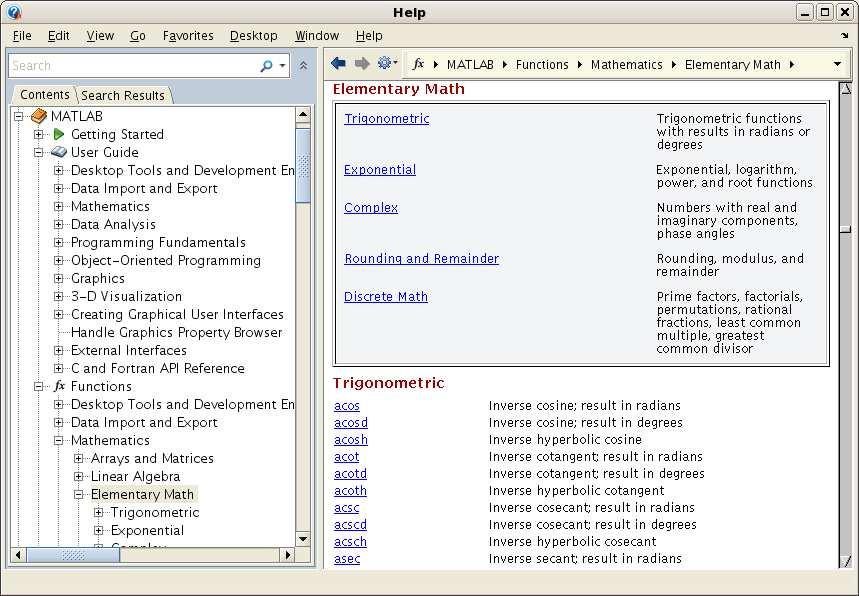Click the Elementary Math breadcrumb item
The width and height of the screenshot is (859, 596).
732,65
